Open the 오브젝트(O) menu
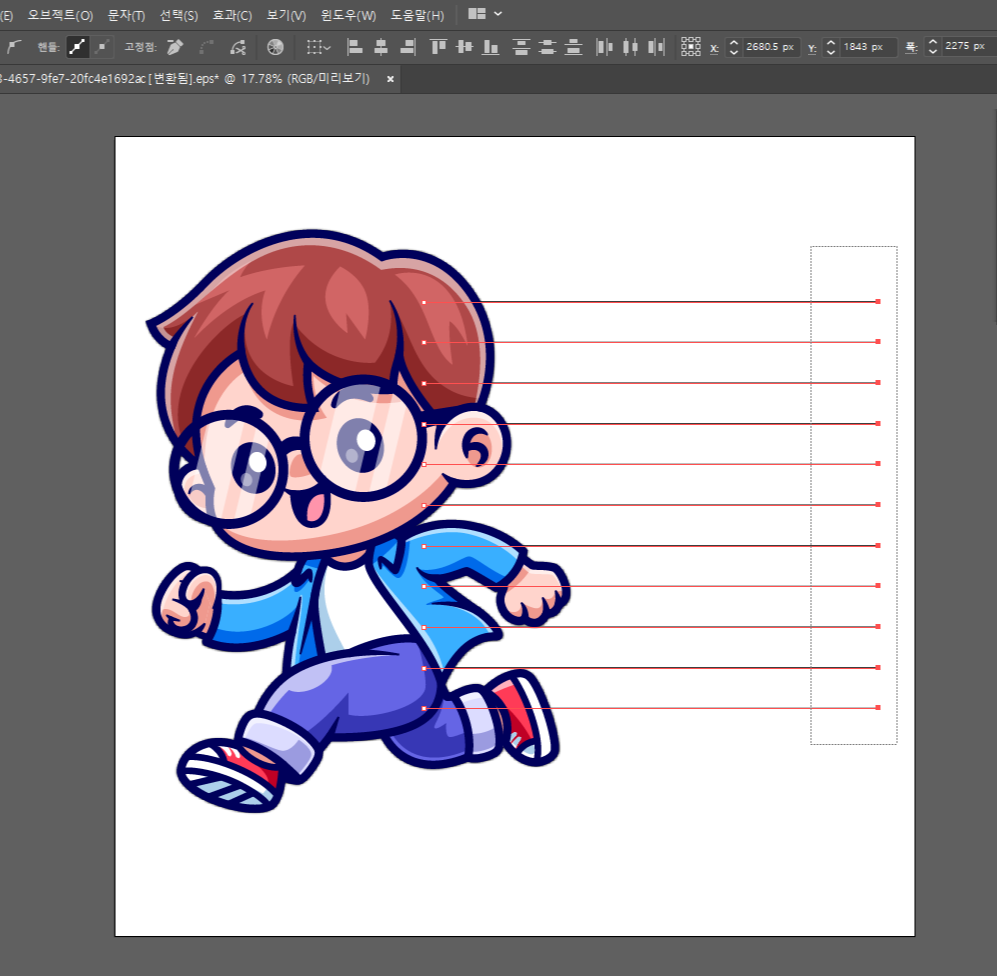 click(60, 15)
